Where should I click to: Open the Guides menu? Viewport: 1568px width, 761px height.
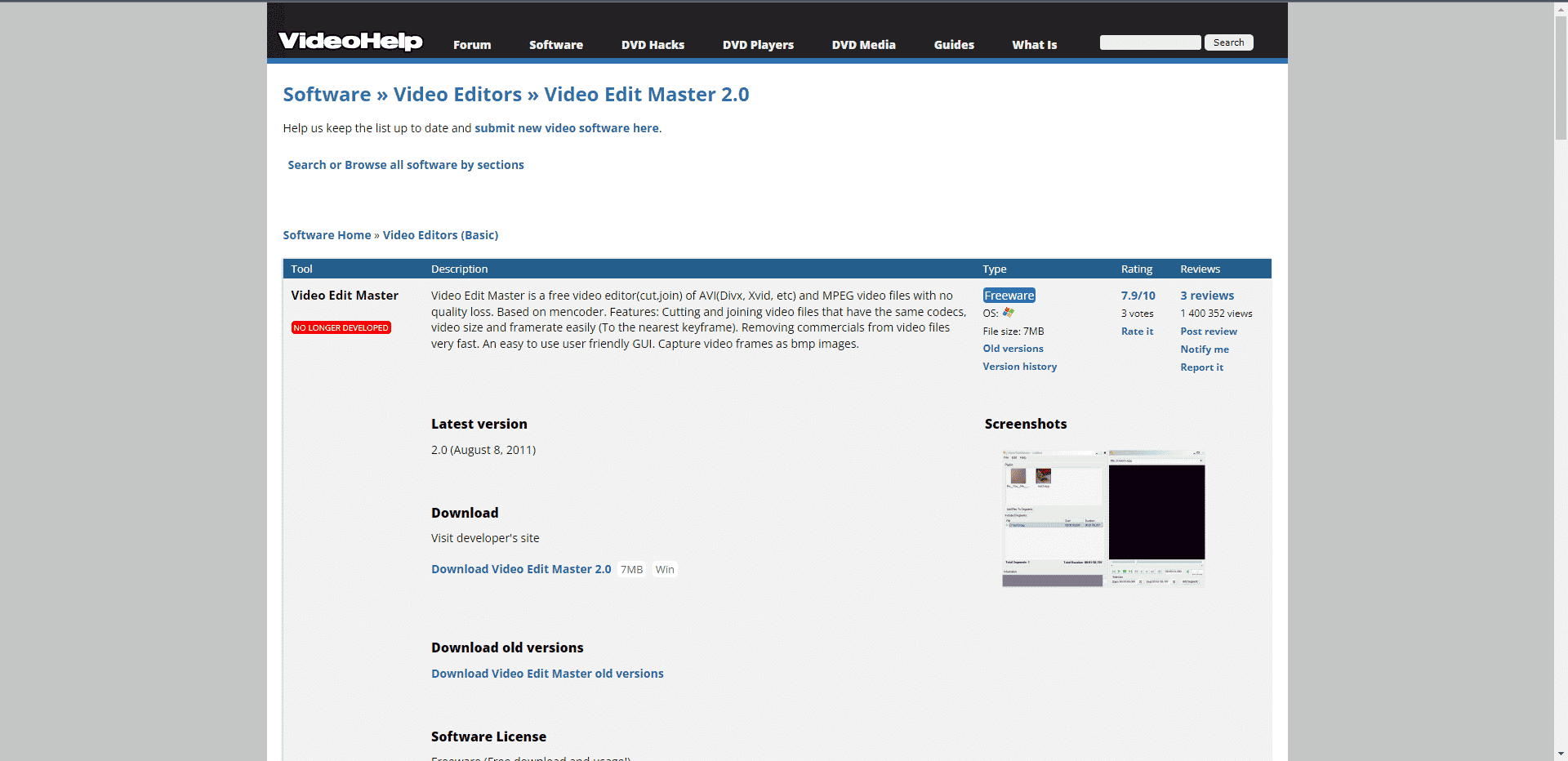pos(954,45)
